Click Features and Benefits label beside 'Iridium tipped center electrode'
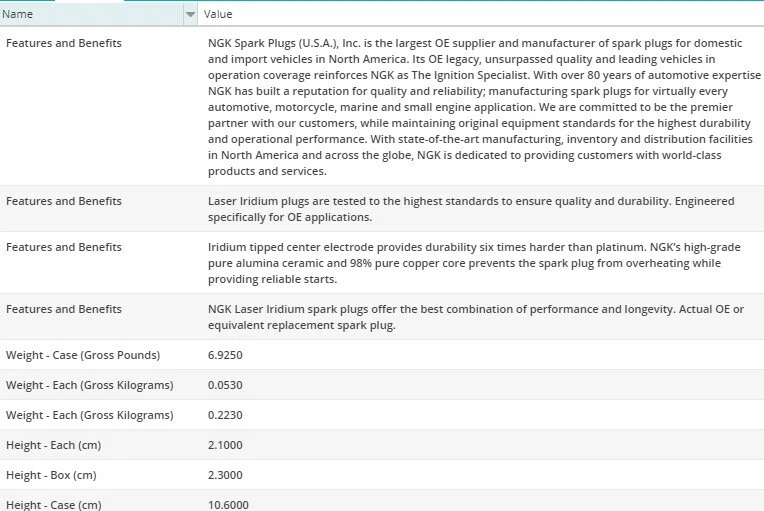The width and height of the screenshot is (764, 511). [64, 247]
